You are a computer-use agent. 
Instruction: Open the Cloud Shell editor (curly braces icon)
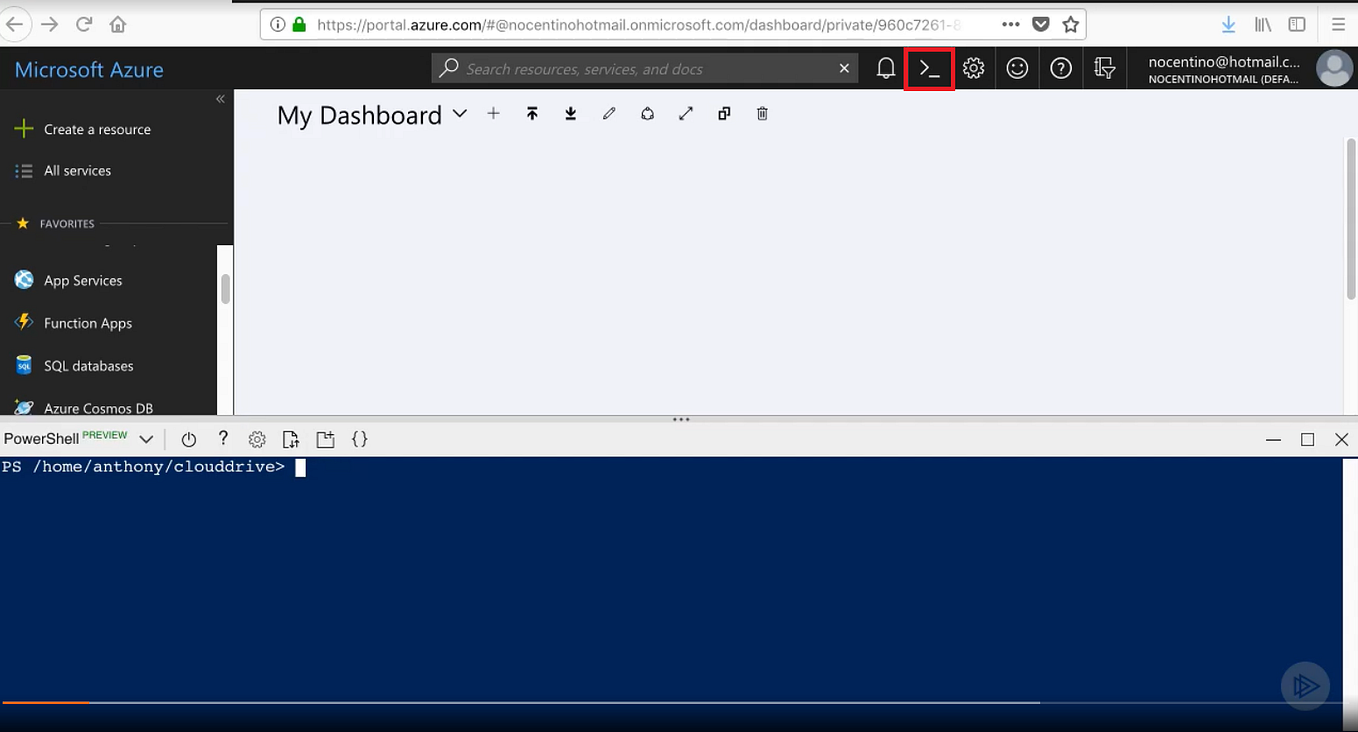(360, 438)
